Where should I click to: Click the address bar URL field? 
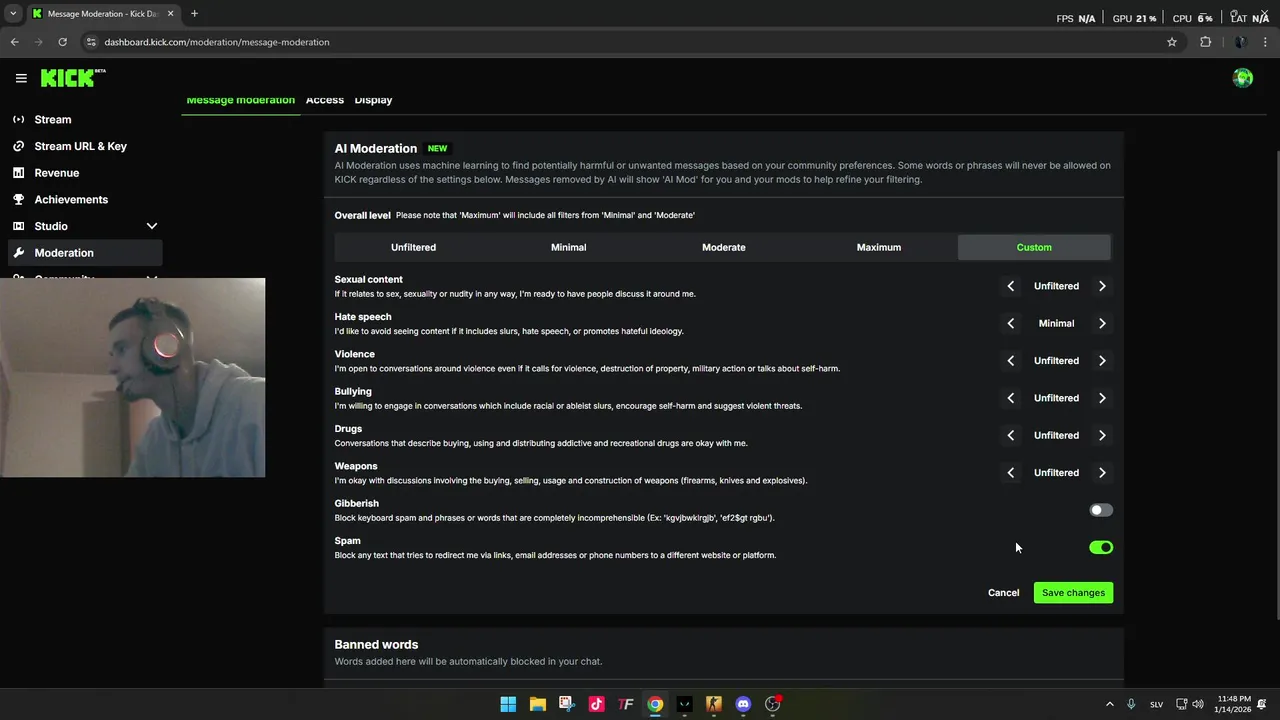click(x=630, y=42)
